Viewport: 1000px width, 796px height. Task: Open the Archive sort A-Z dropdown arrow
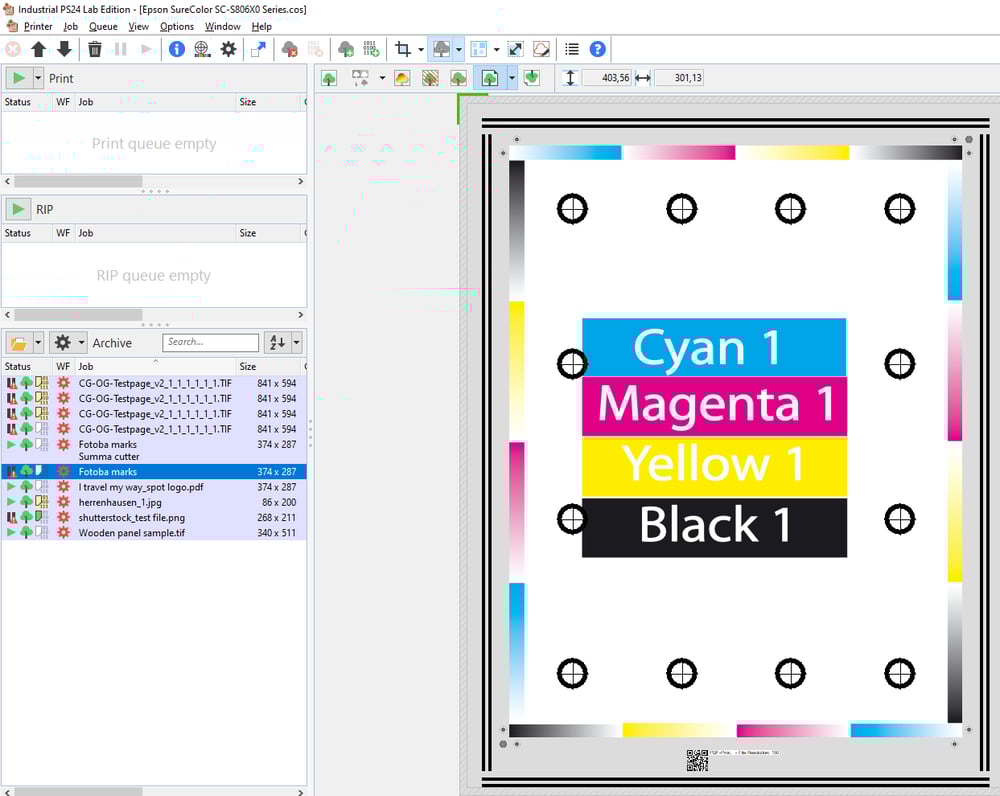[296, 343]
